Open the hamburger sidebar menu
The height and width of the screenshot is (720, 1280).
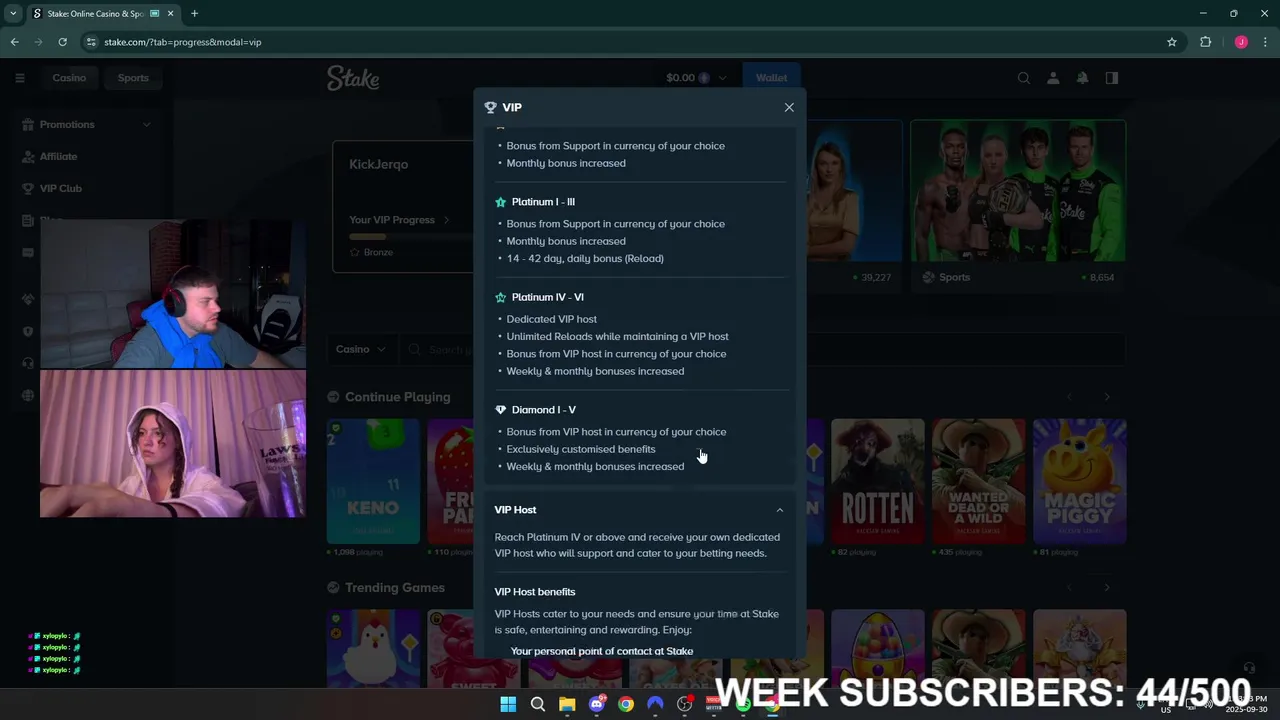20,78
